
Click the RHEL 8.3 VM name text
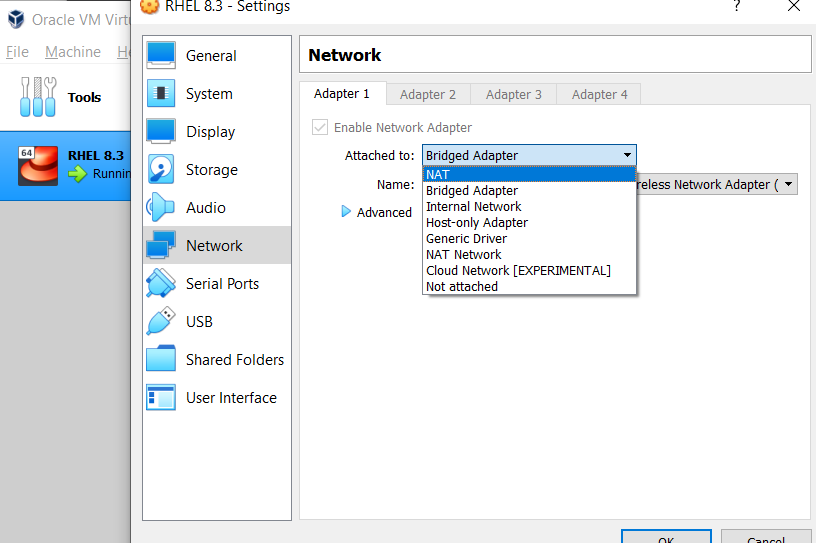[96, 156]
